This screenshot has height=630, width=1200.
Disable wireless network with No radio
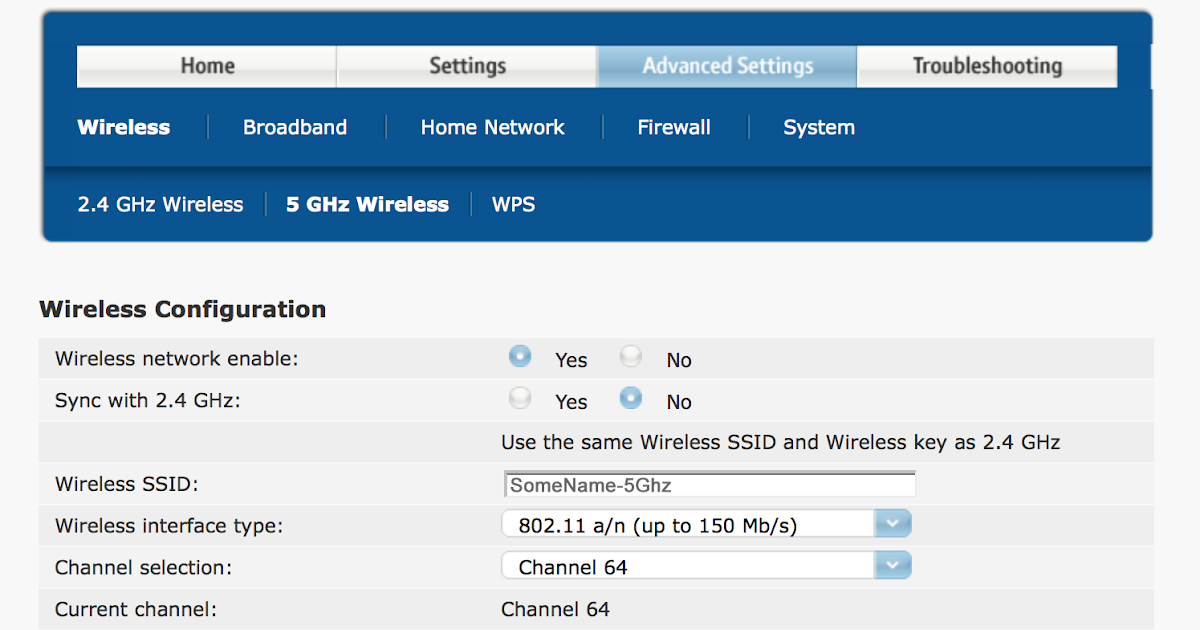(x=631, y=356)
